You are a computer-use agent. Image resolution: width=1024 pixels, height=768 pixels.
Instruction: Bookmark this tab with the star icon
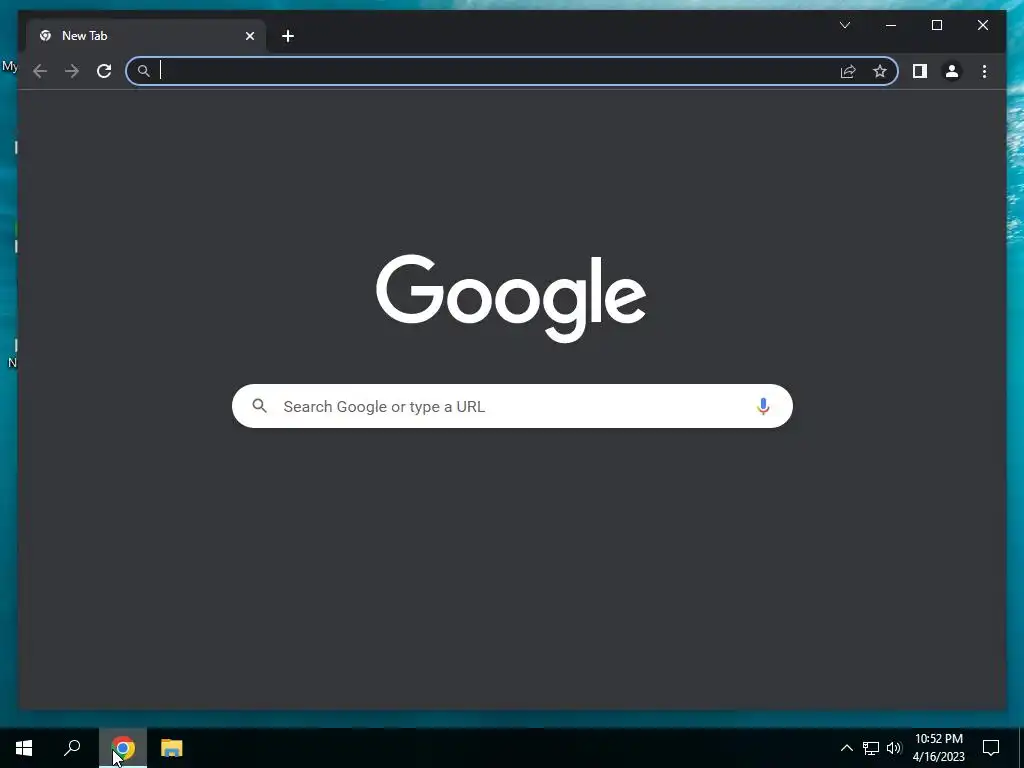click(880, 71)
